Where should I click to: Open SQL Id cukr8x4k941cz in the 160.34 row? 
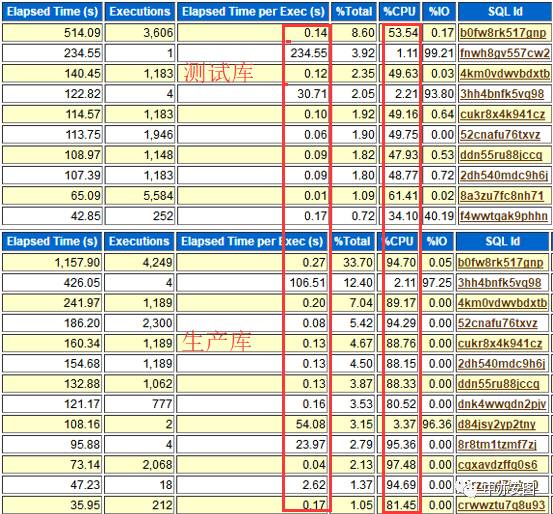pyautogui.click(x=500, y=343)
